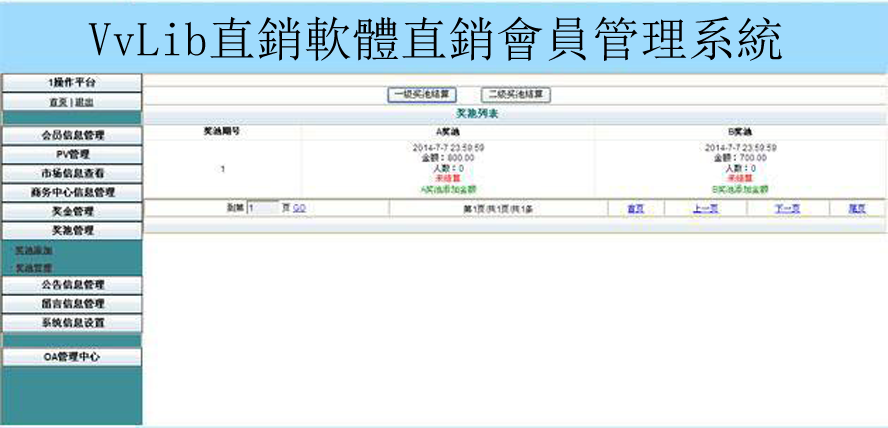Image resolution: width=888 pixels, height=428 pixels.
Task: Expand the 系统信息设置 menu
Action: [71, 323]
